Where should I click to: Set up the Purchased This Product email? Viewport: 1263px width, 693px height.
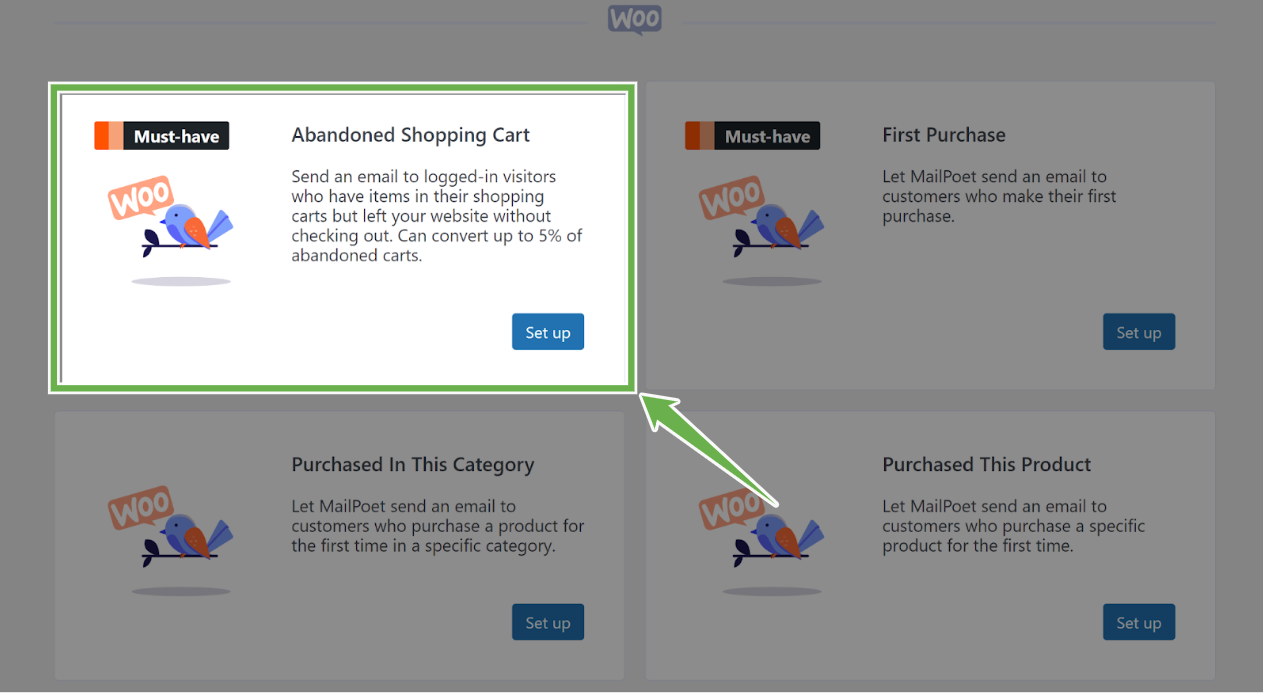[1139, 622]
